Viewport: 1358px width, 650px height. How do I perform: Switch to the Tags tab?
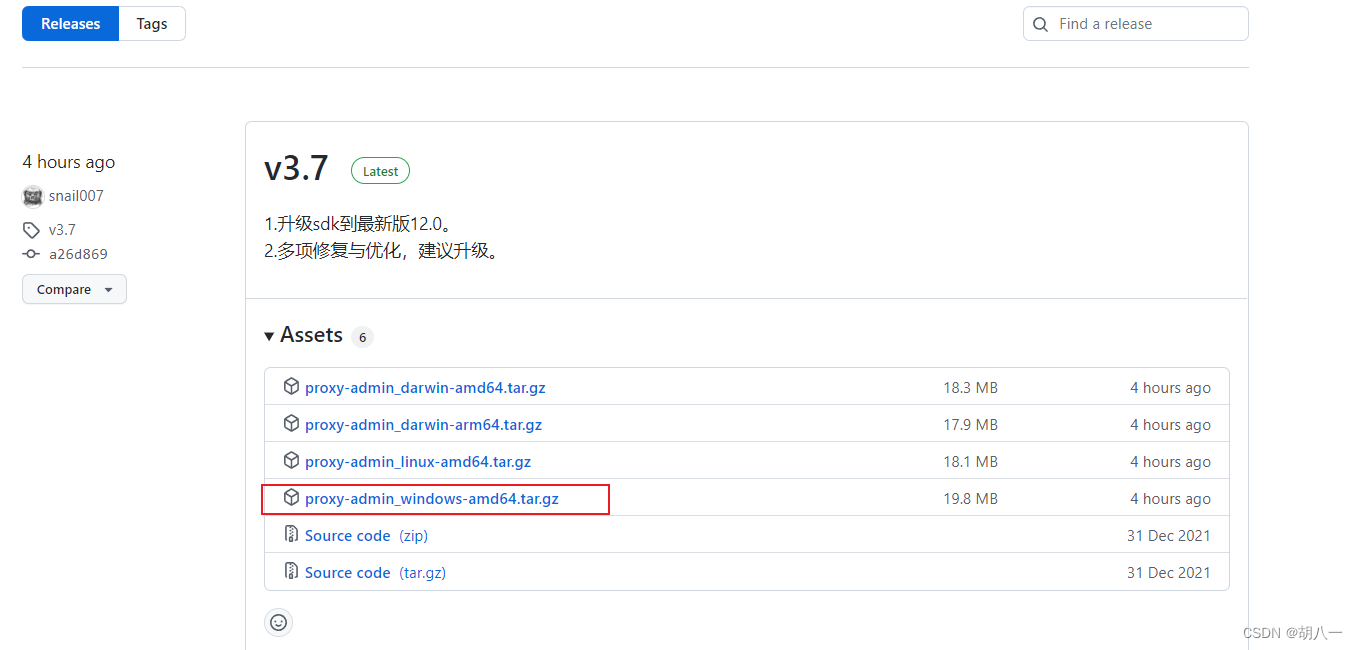pyautogui.click(x=151, y=23)
